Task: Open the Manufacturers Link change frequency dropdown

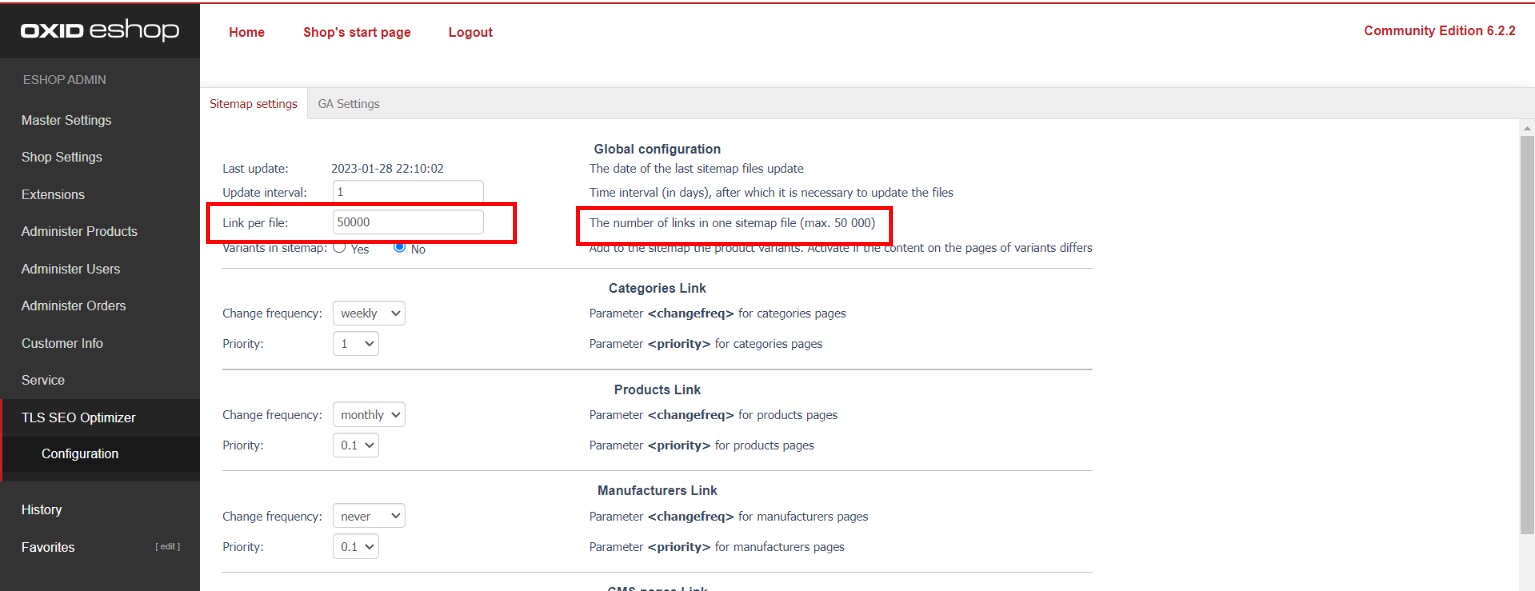Action: pos(368,515)
